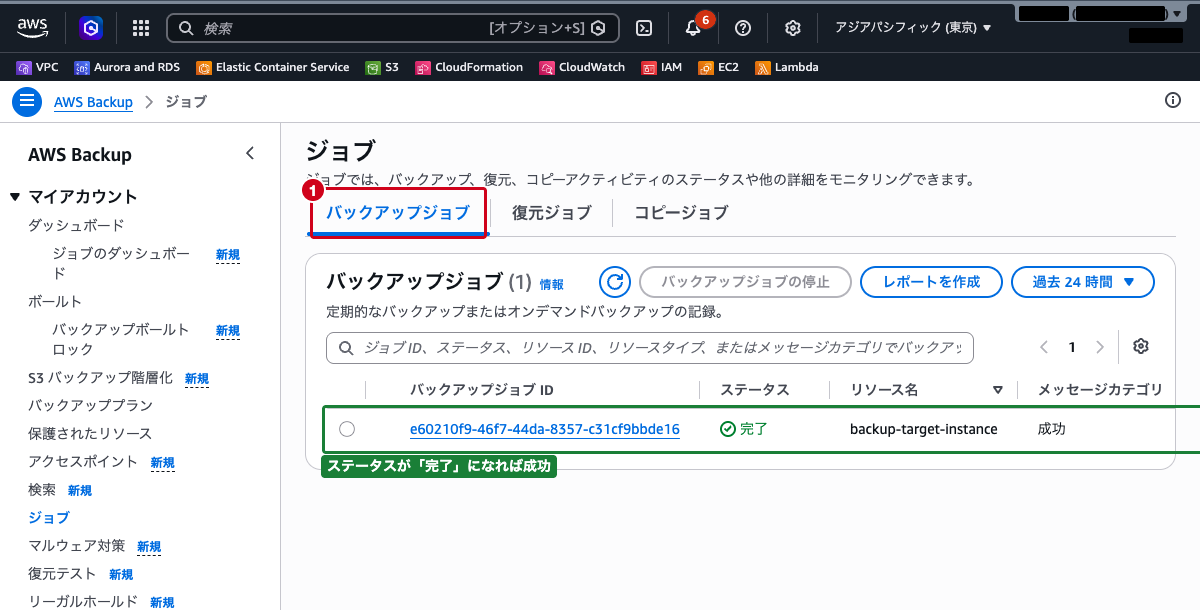The width and height of the screenshot is (1200, 610).
Task: Open ダッシュボード in sidebar
Action: [x=76, y=225]
